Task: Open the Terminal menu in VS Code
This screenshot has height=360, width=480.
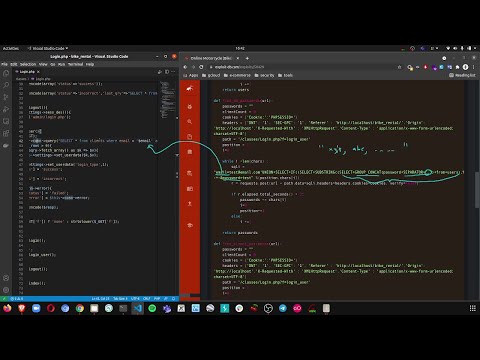Action: [x=76, y=64]
